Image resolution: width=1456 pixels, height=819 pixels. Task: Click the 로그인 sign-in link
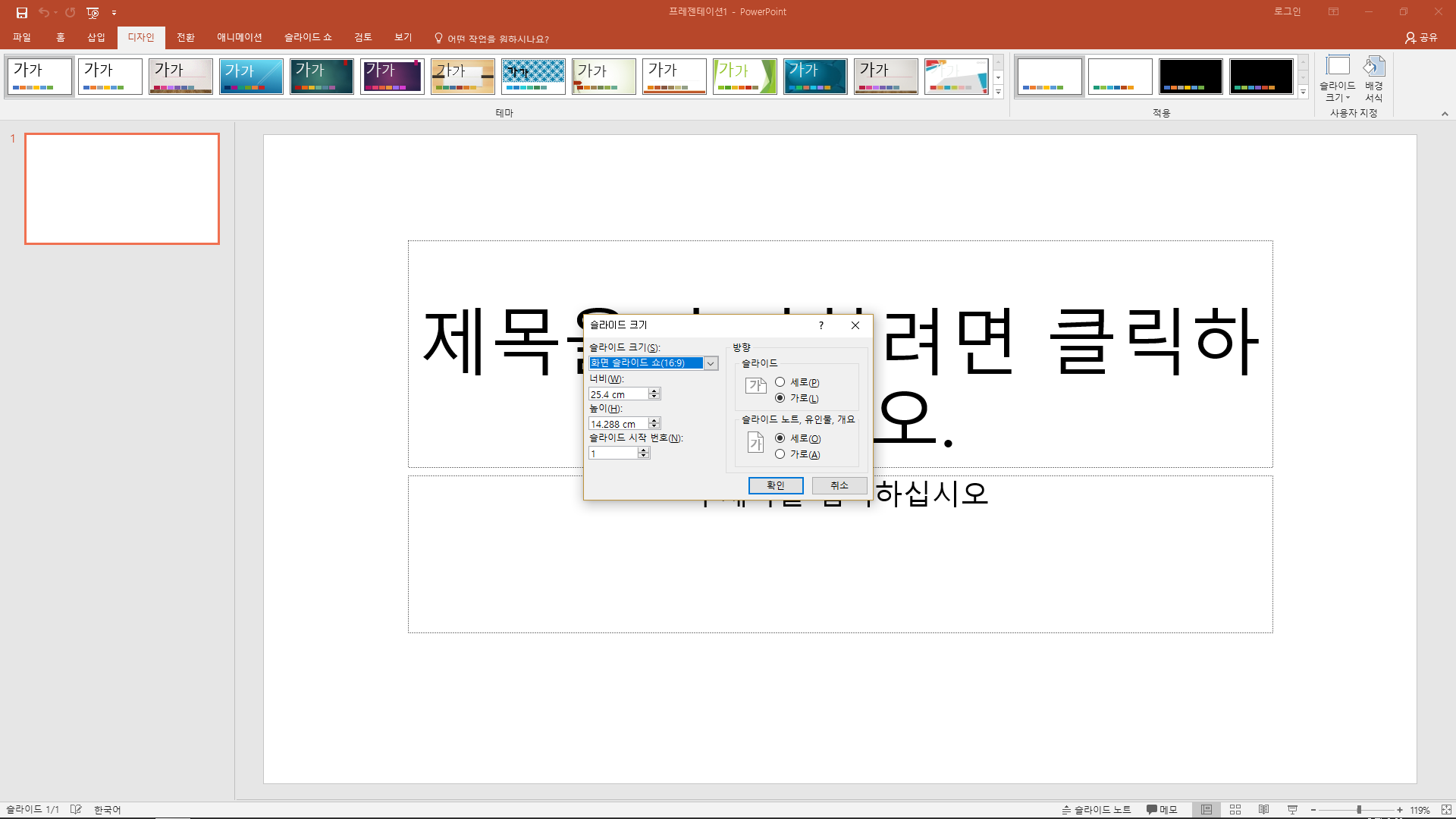click(x=1287, y=11)
